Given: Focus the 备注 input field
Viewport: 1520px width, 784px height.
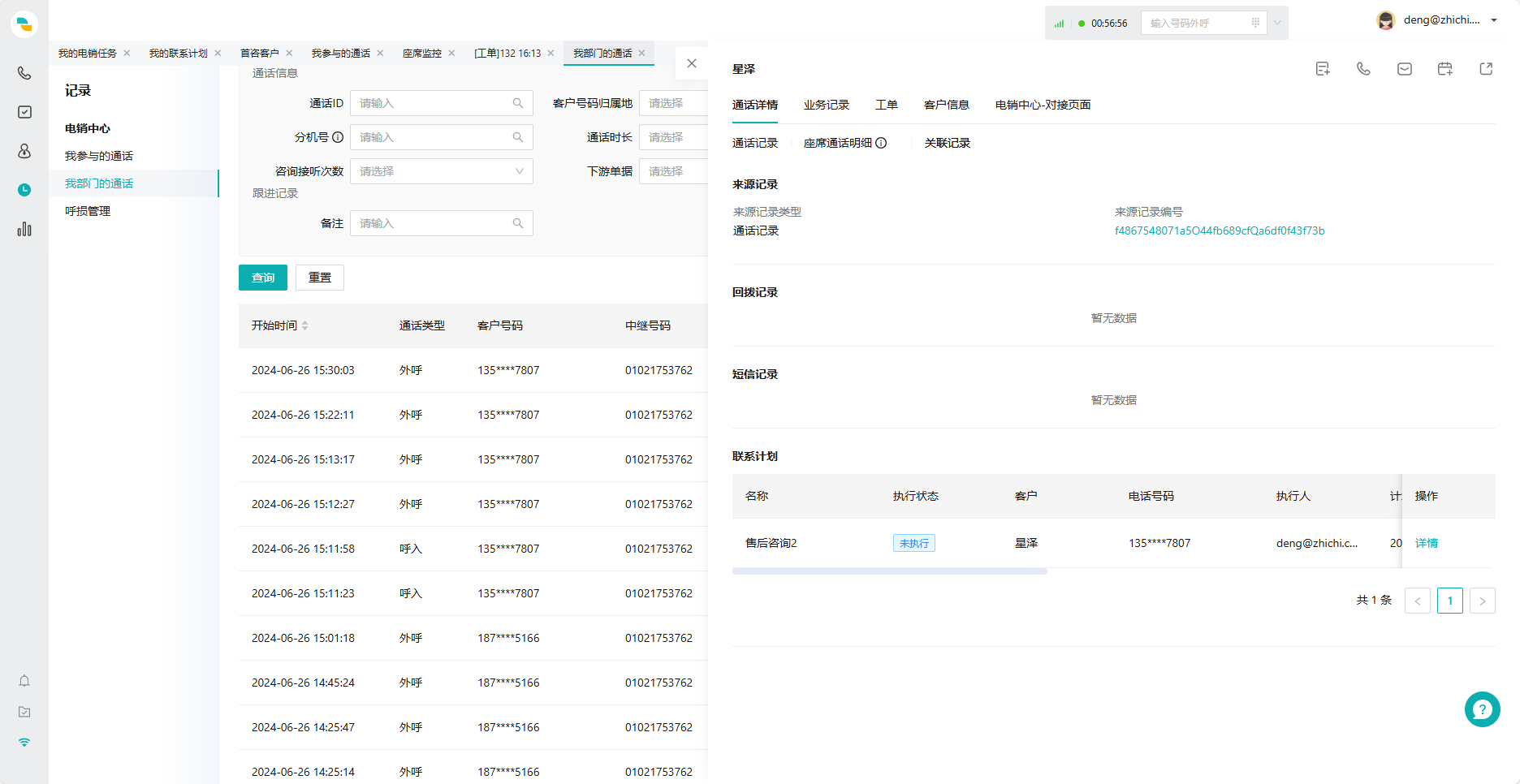Looking at the screenshot, I should point(441,223).
